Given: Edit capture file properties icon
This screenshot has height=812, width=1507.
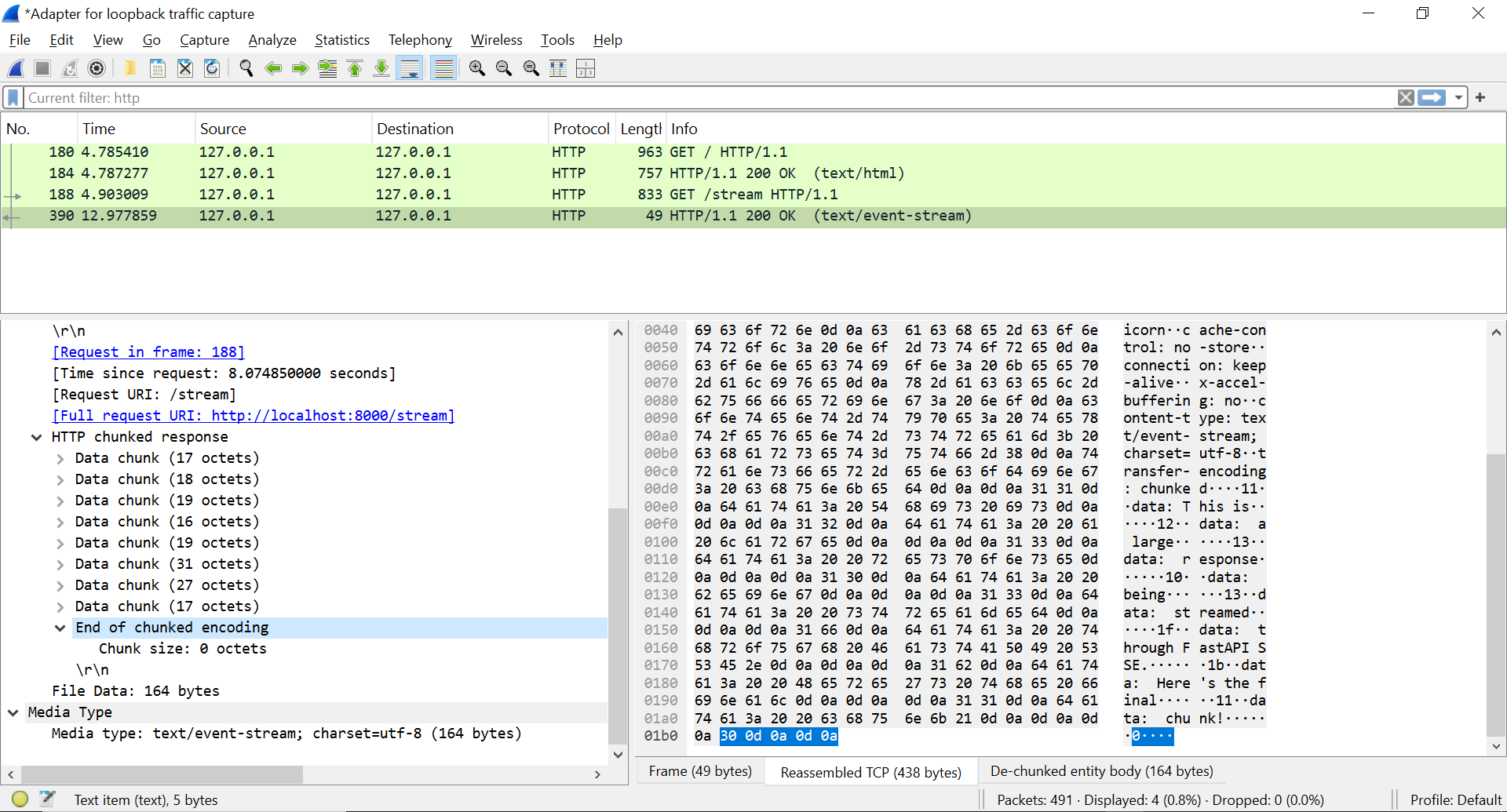Looking at the screenshot, I should tap(48, 799).
